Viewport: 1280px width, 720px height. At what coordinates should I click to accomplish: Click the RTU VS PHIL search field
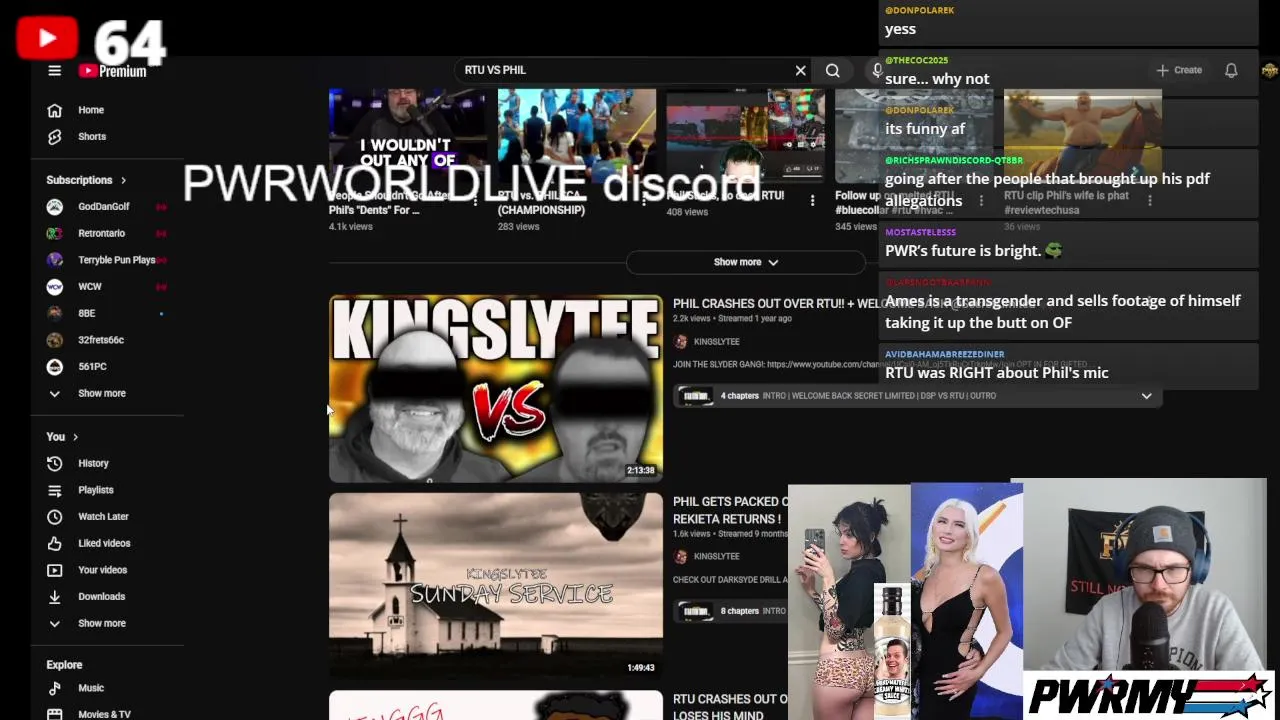[625, 70]
